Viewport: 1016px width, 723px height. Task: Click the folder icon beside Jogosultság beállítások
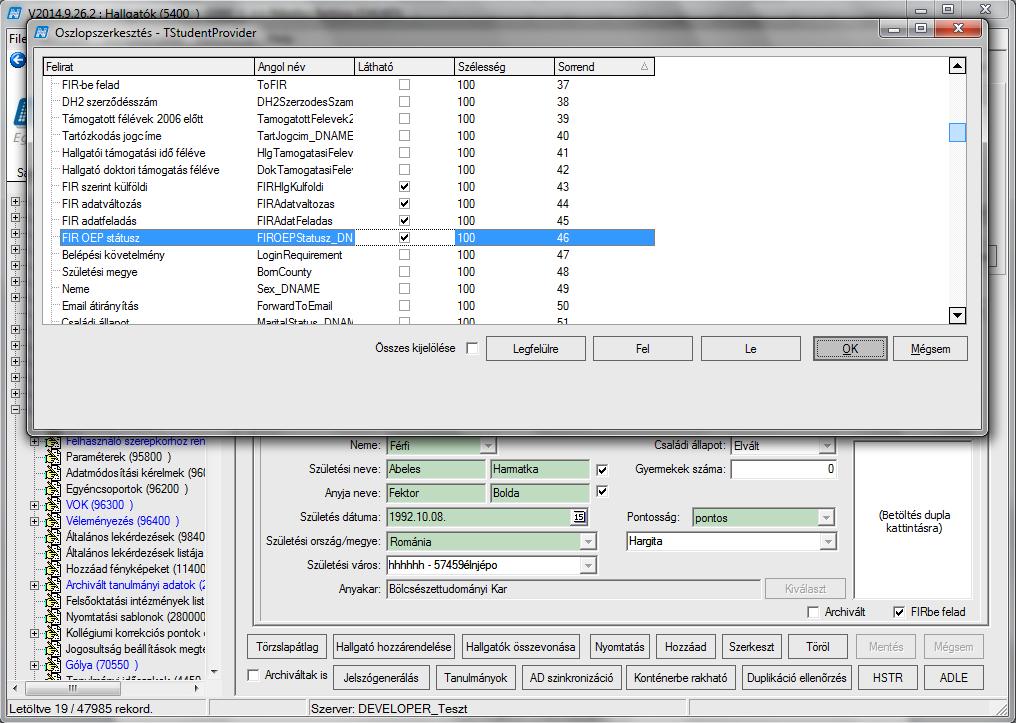coord(52,648)
